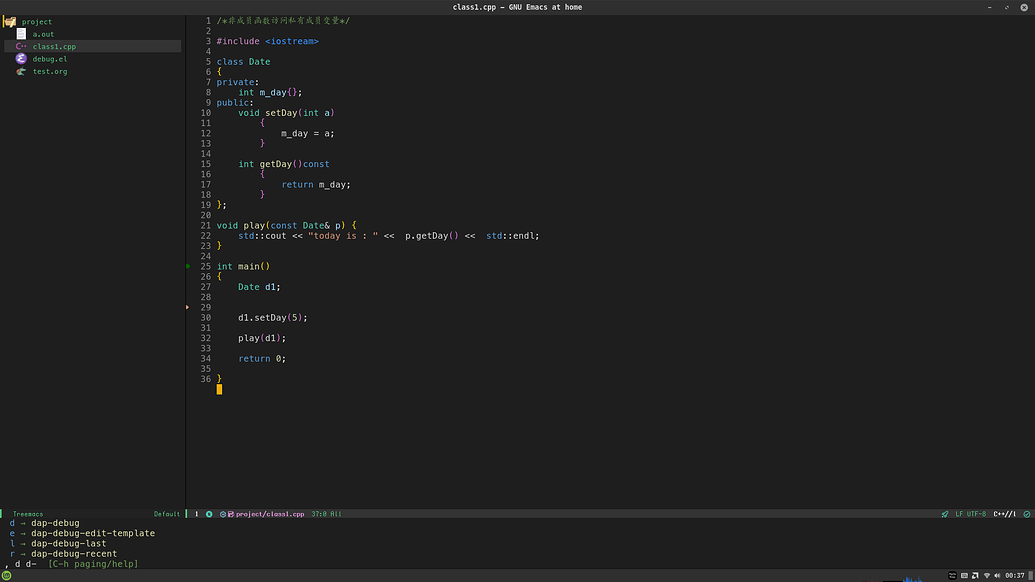Click the orange fringe arrow at line 29
The height and width of the screenshot is (582, 1035).
click(x=188, y=307)
